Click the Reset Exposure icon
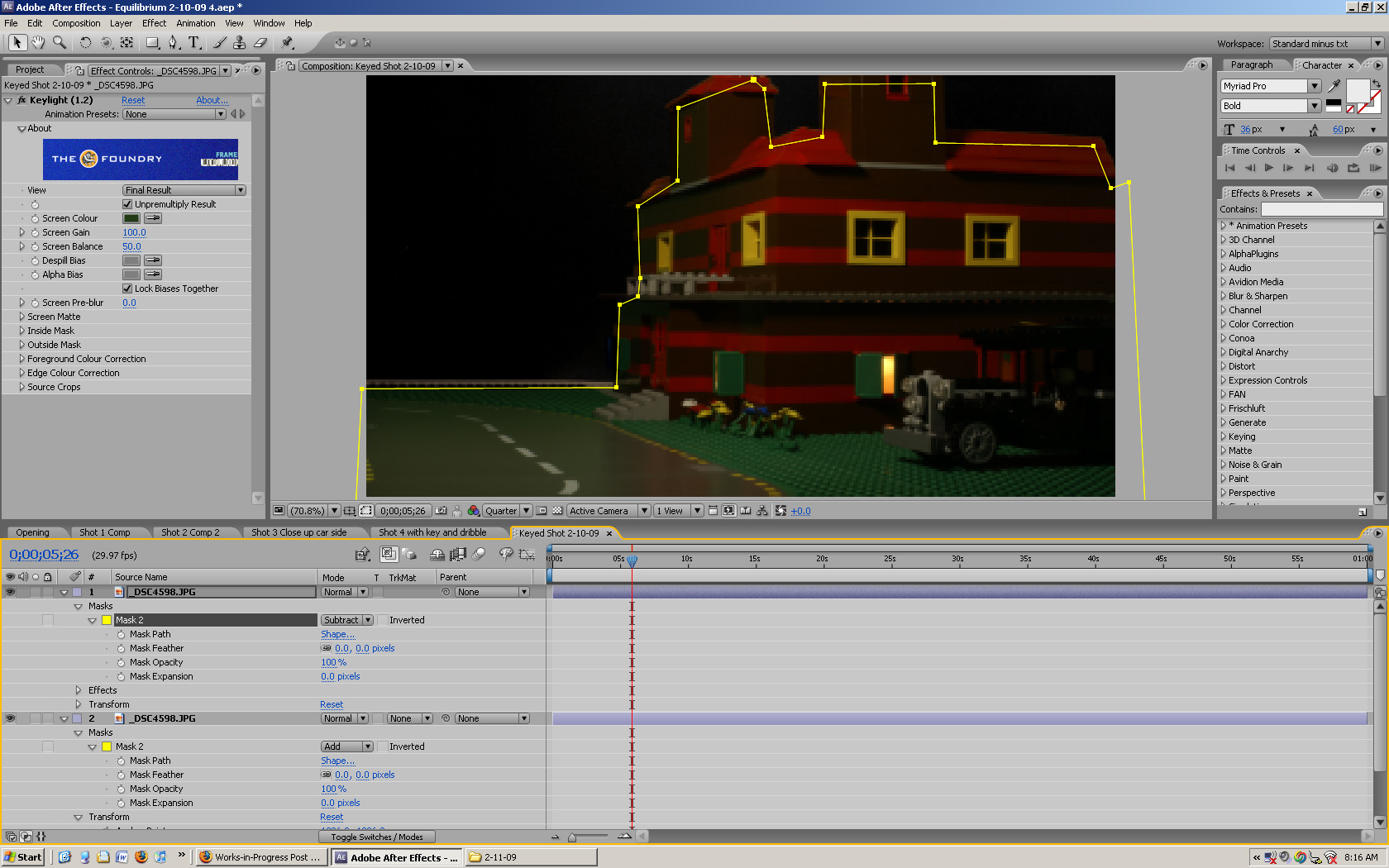Image resolution: width=1389 pixels, height=868 pixels. [x=780, y=511]
